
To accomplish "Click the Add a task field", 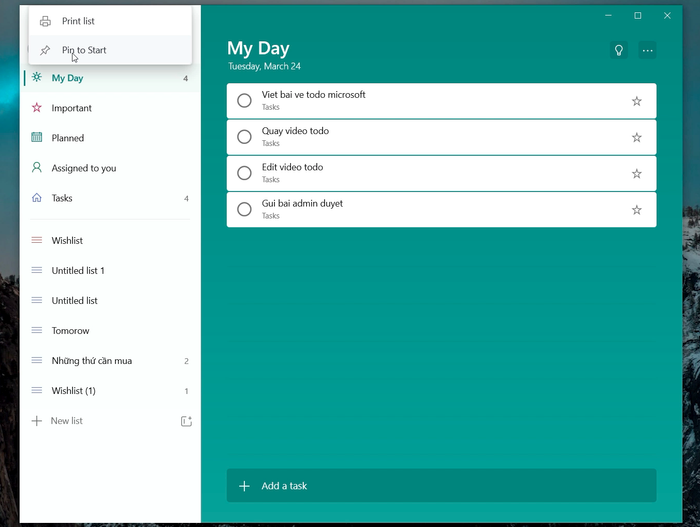I will coord(442,485).
